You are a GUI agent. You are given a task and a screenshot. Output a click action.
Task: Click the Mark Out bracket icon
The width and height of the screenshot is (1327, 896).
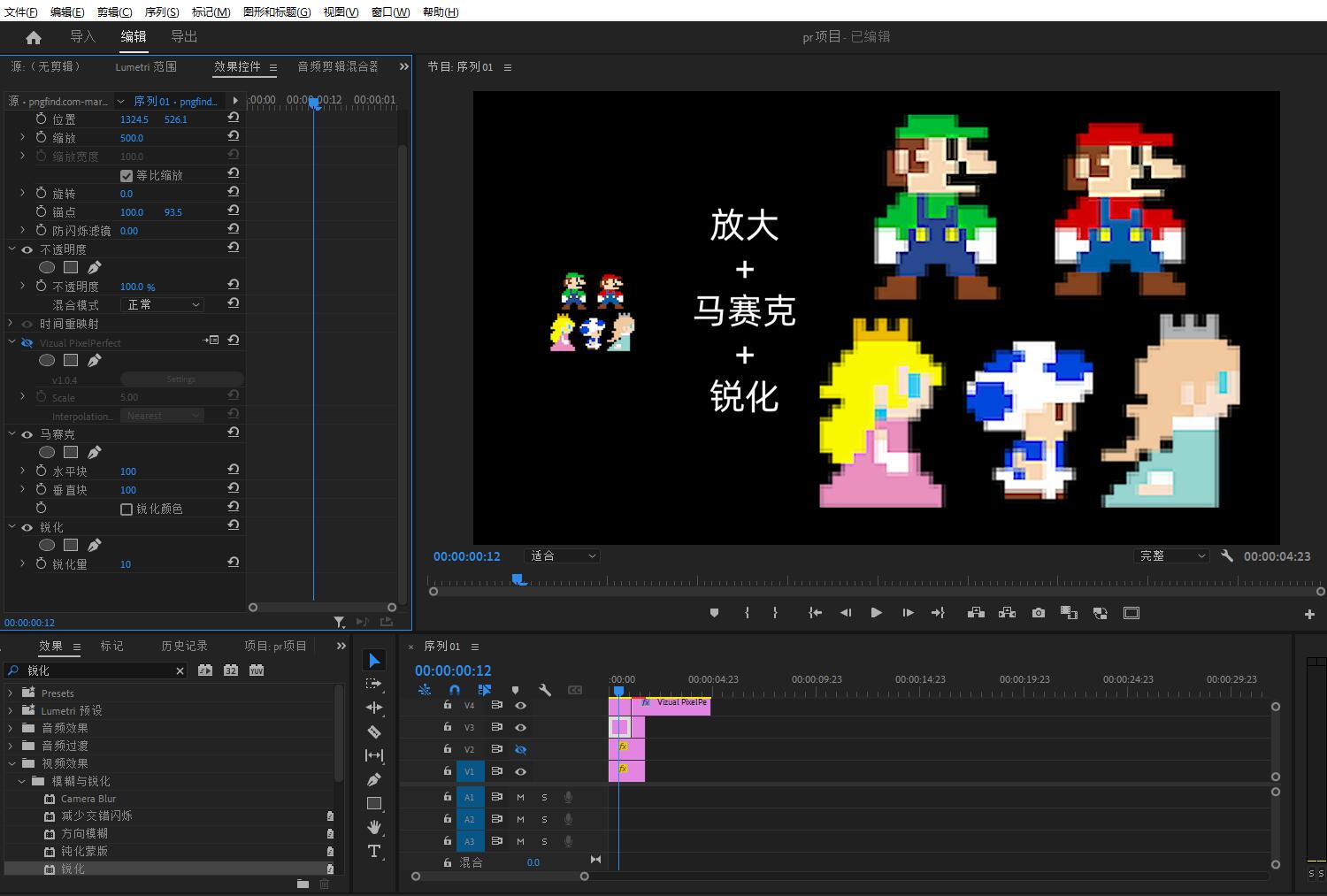(775, 613)
